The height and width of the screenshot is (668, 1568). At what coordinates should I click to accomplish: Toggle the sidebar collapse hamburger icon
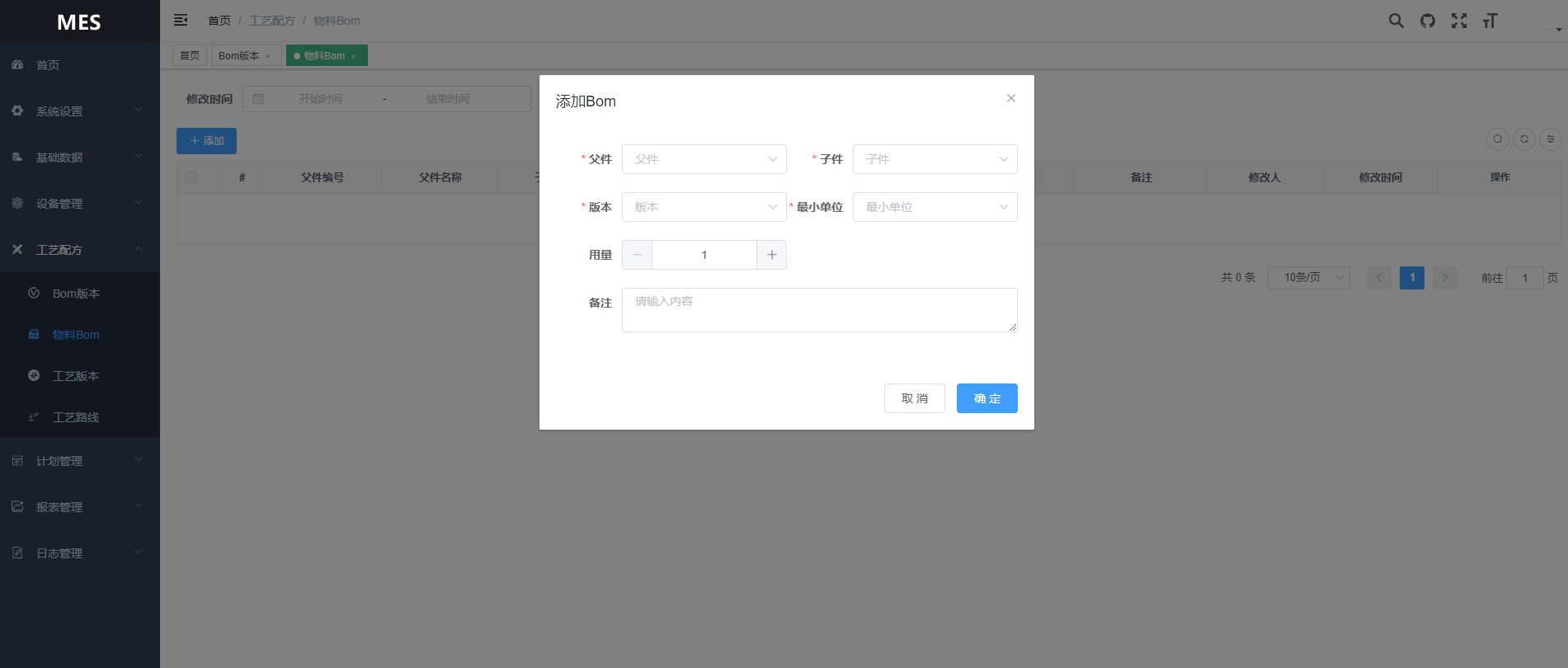coord(181,20)
